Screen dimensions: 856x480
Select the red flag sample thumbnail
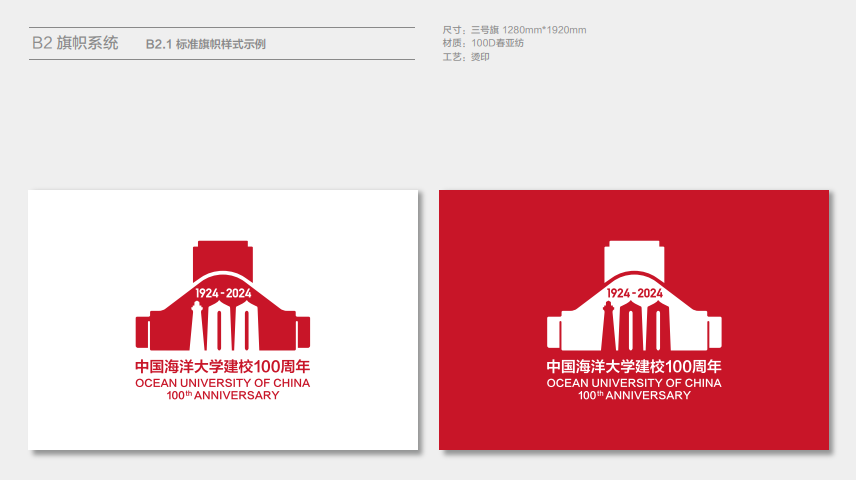634,320
